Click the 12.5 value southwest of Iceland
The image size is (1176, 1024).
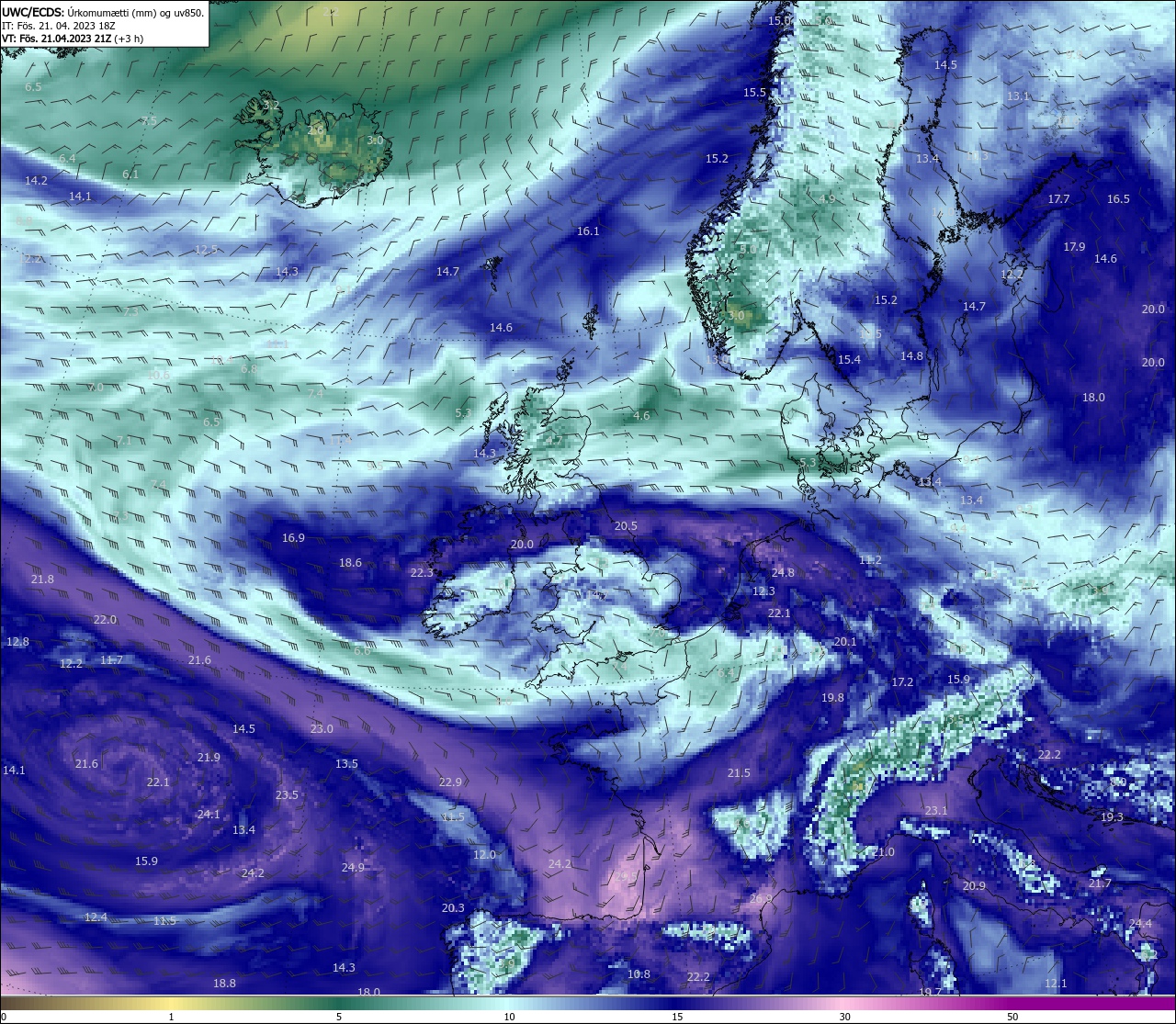click(207, 250)
